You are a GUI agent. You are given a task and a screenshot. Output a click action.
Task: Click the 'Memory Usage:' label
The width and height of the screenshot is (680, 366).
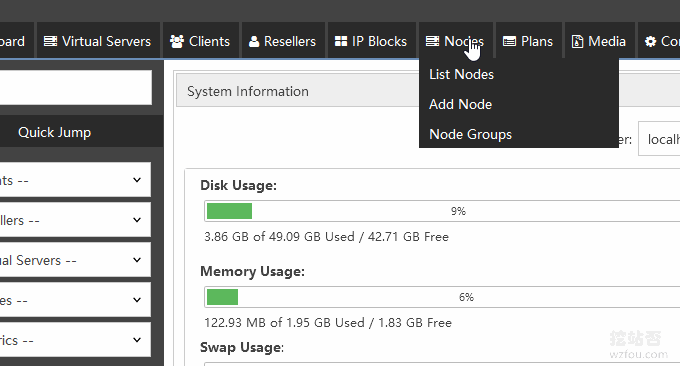252,271
